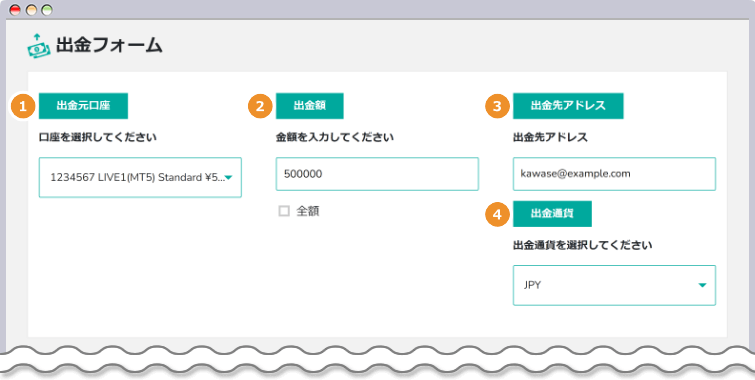The height and width of the screenshot is (380, 755).
Task: Click the 出金元口座 label
Action: point(83,106)
